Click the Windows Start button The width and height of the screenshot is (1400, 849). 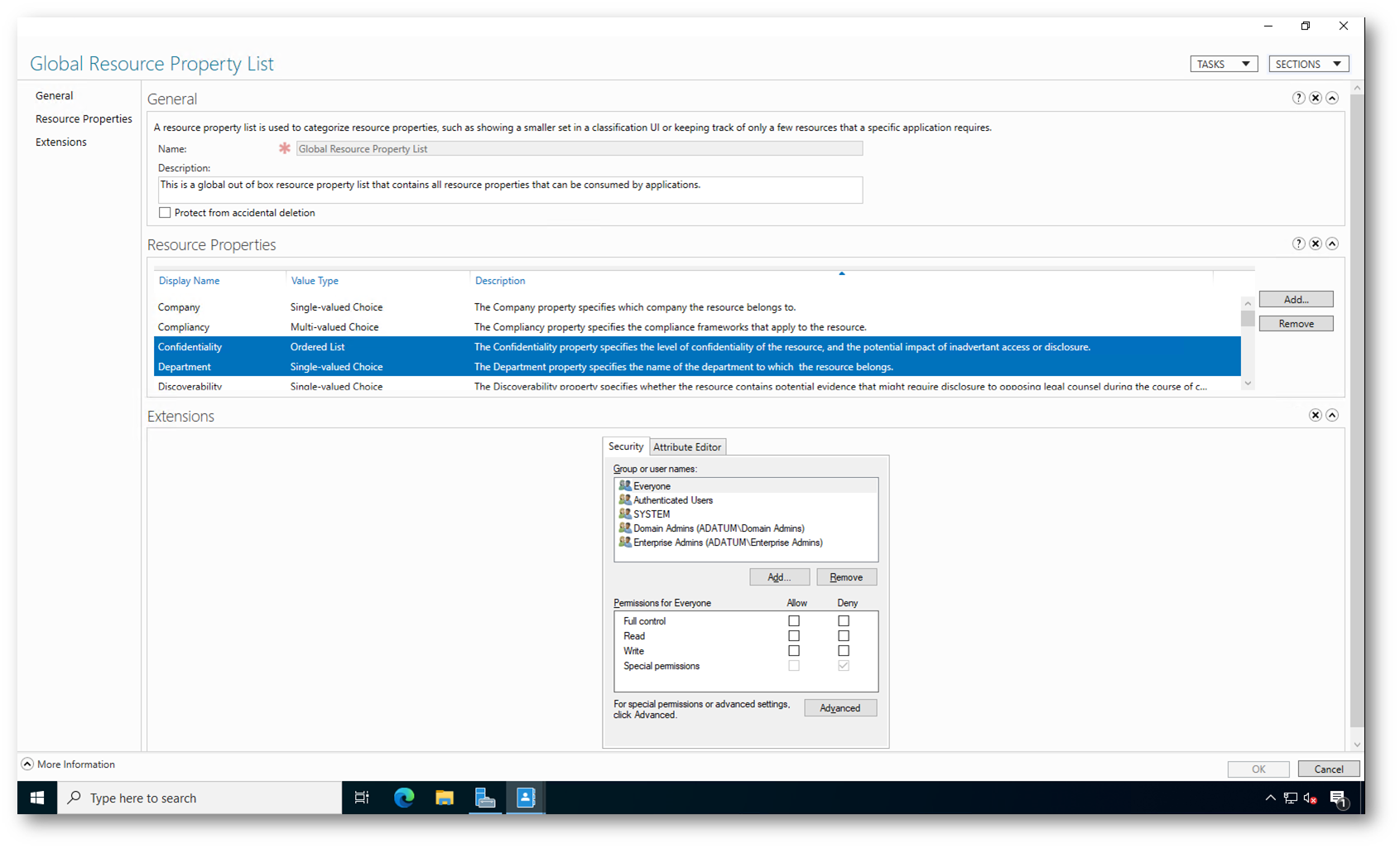tap(37, 798)
